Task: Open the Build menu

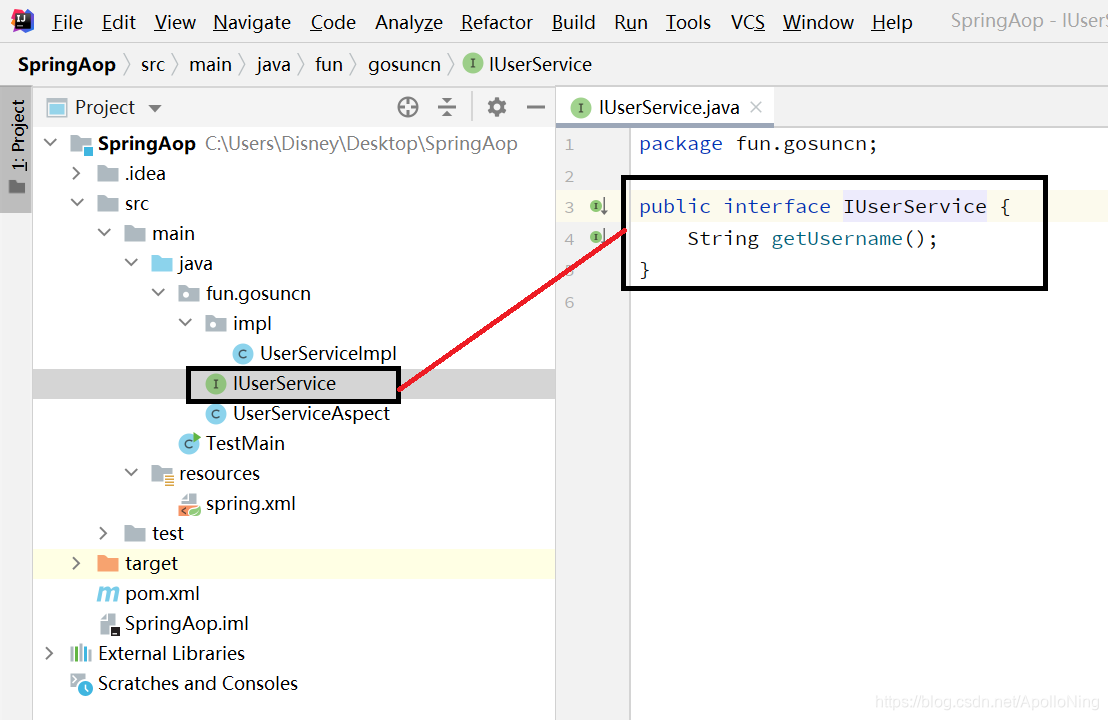Action: click(x=573, y=23)
